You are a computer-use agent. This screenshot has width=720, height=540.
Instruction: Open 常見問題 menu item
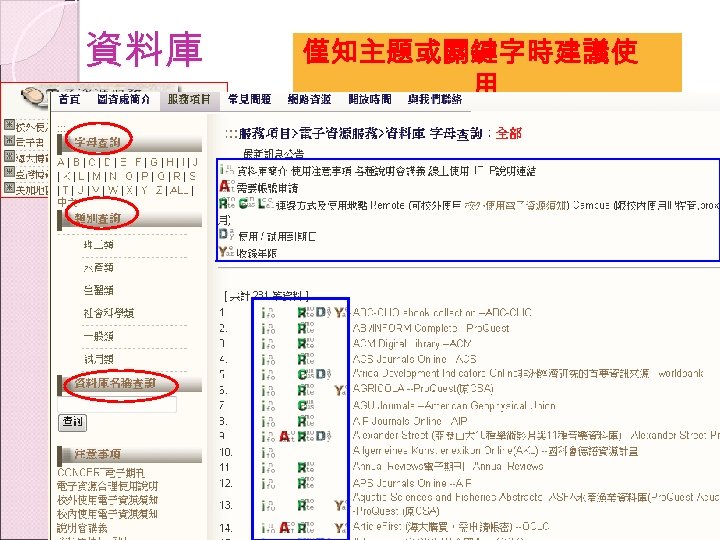point(249,99)
